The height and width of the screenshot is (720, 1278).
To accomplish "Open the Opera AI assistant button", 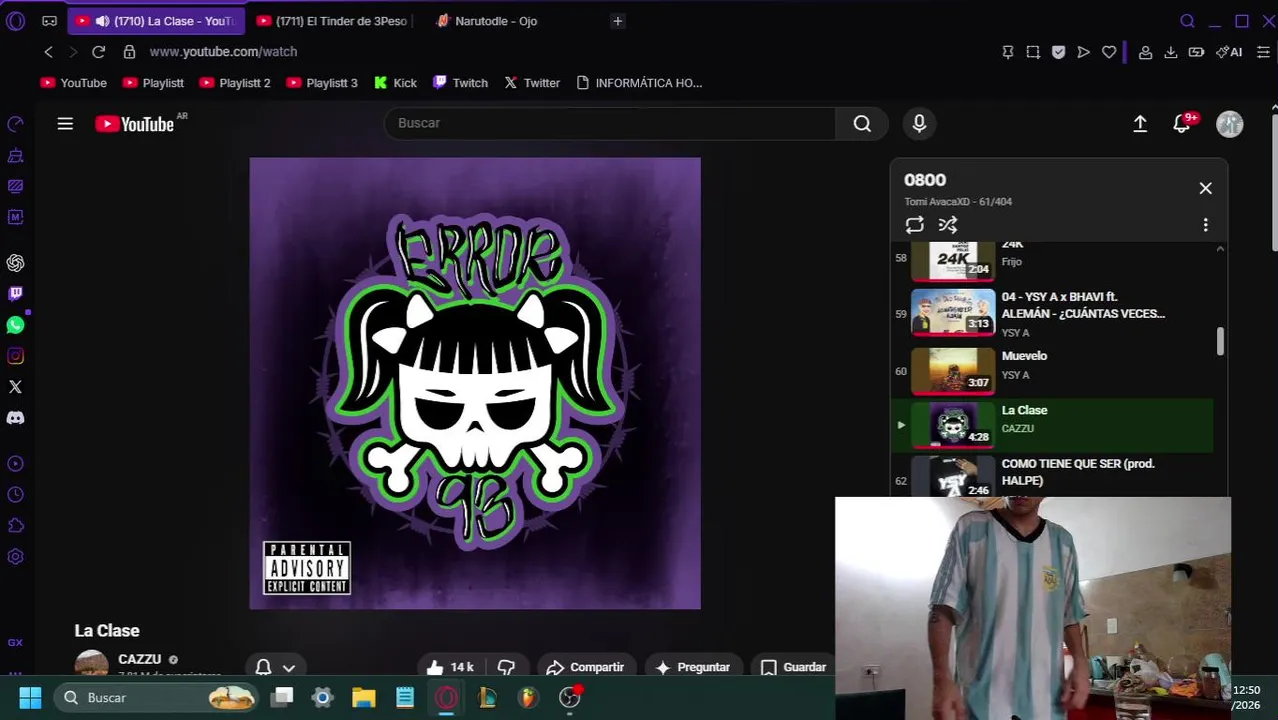I will (x=1229, y=52).
